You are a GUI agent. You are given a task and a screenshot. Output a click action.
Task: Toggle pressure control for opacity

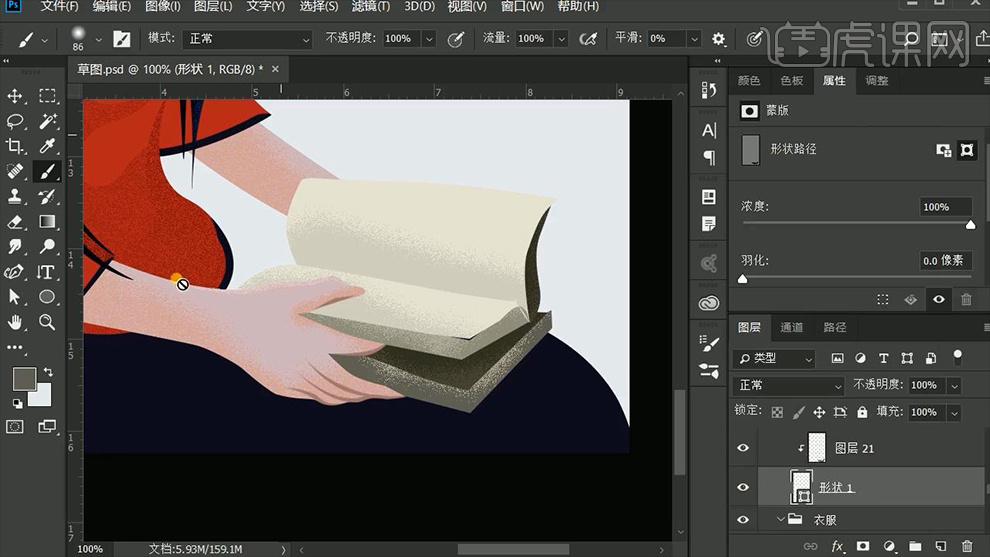point(455,39)
